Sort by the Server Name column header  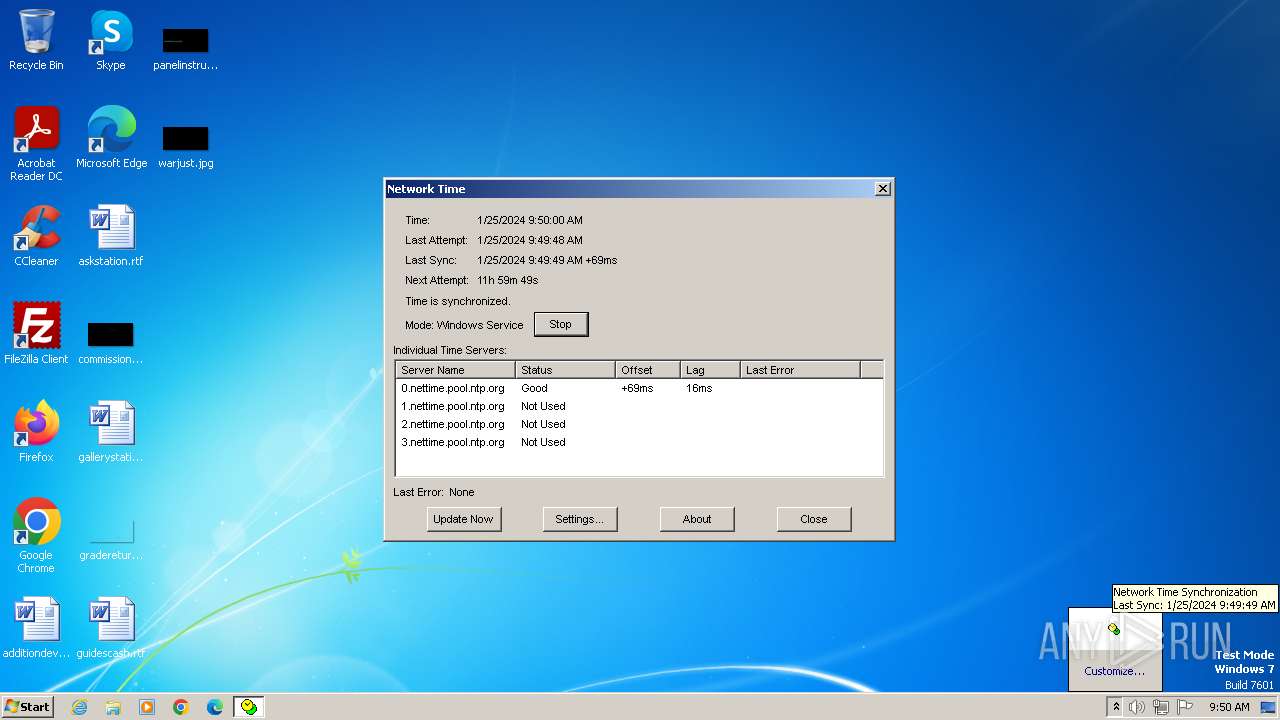456,370
